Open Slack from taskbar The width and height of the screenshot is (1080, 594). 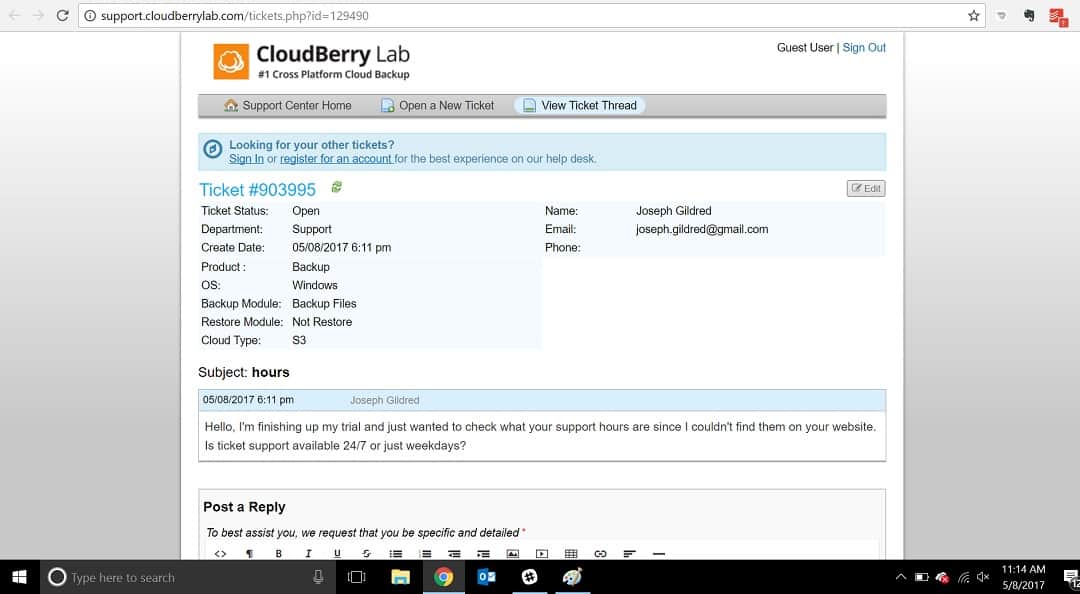[x=530, y=577]
